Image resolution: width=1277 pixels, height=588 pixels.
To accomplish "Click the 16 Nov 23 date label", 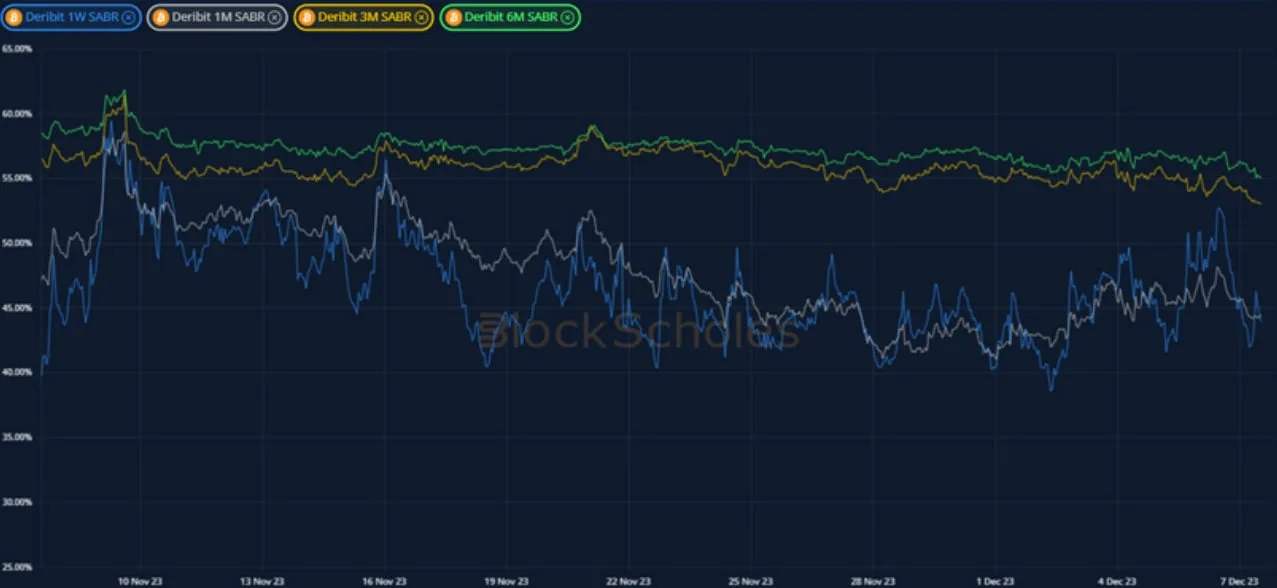I will (x=384, y=581).
